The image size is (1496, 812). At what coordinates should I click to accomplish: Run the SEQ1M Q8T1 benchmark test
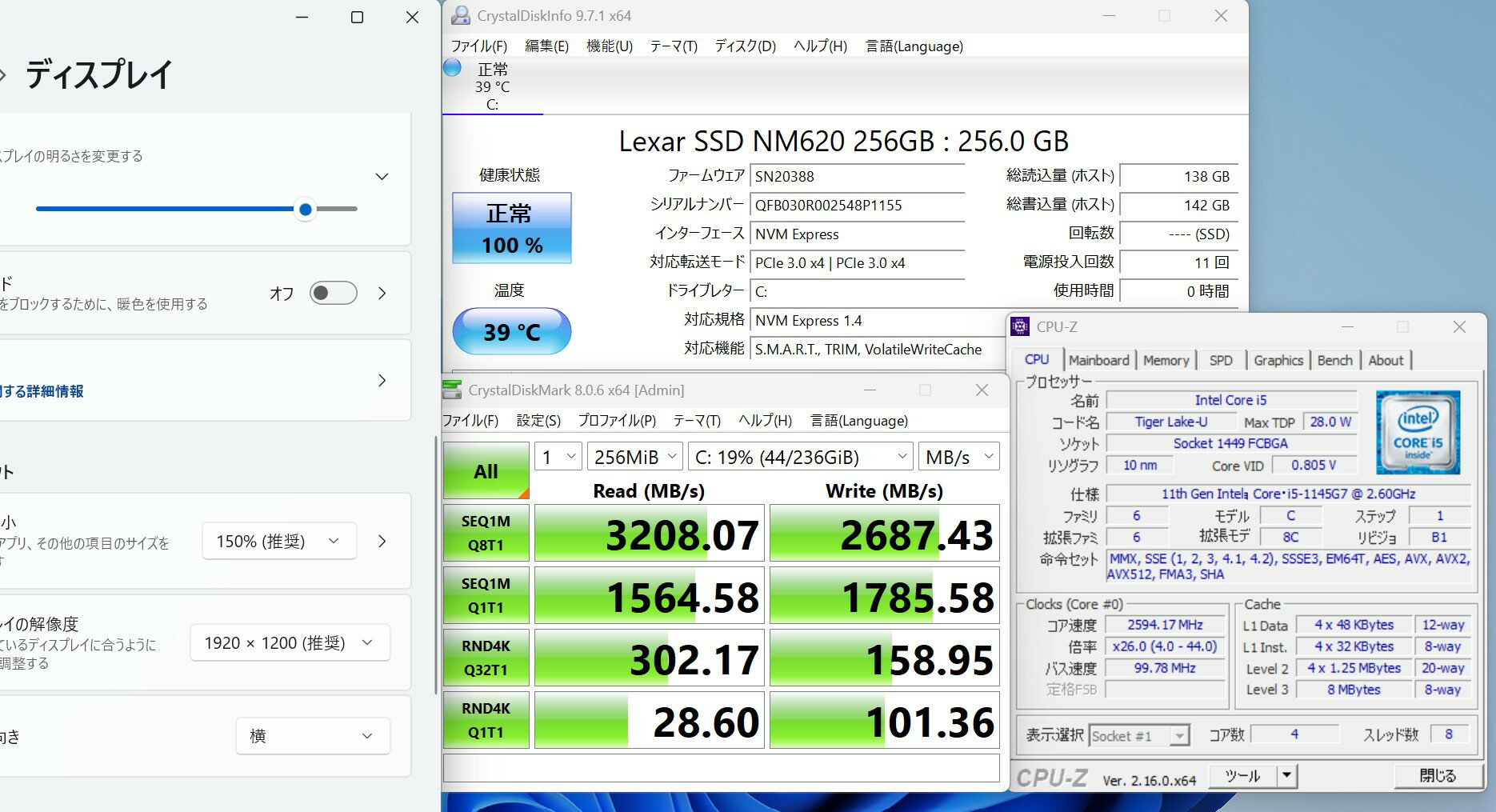pyautogui.click(x=486, y=533)
